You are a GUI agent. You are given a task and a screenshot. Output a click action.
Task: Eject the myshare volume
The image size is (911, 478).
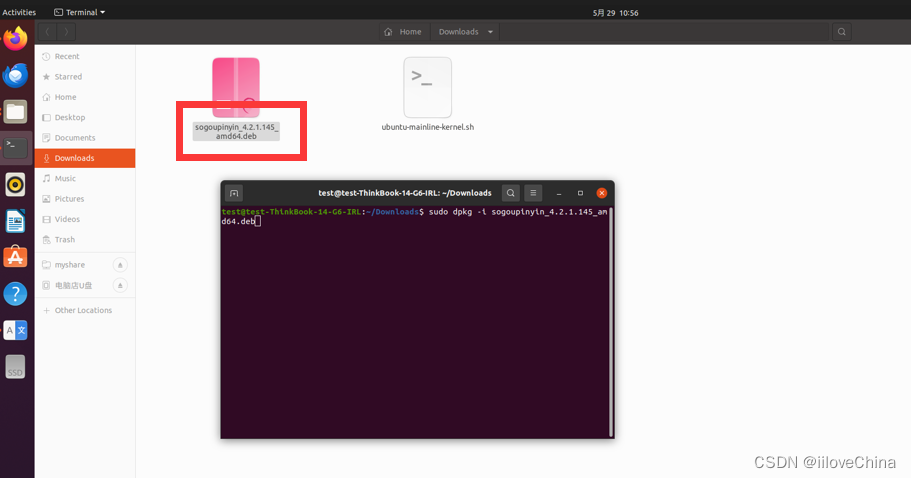click(x=120, y=265)
